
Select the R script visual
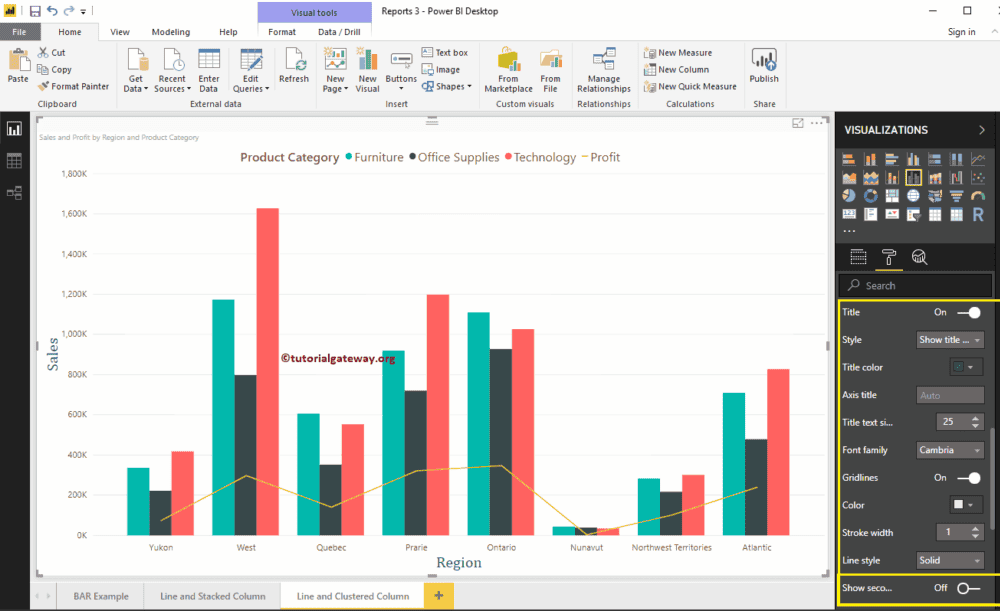pyautogui.click(x=978, y=214)
